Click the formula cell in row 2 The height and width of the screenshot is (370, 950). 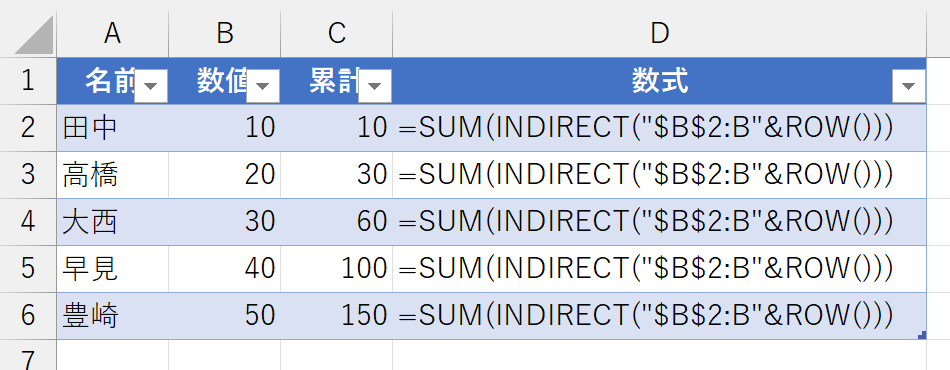click(x=660, y=128)
